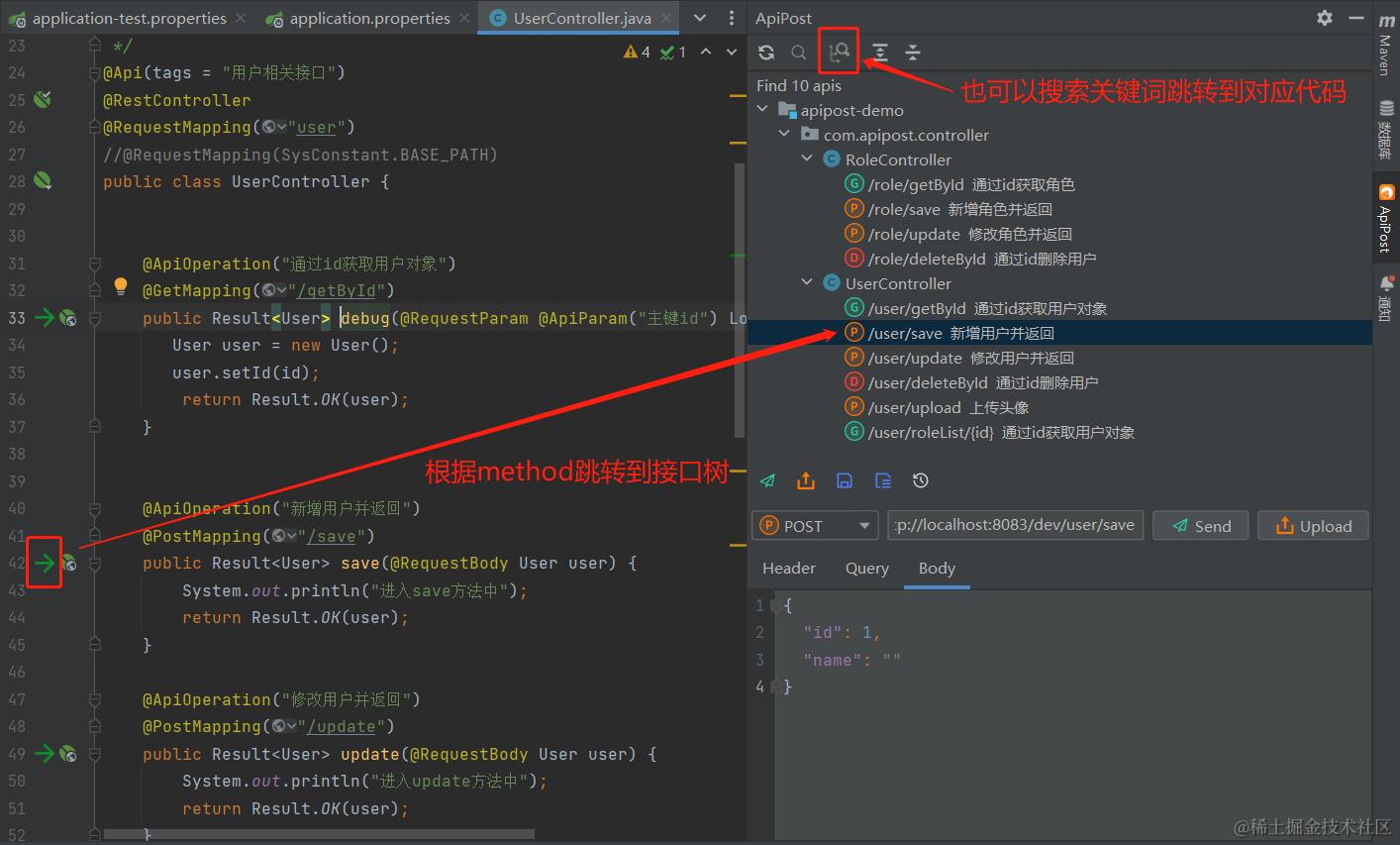Hide the ApiPost tool window

click(1356, 18)
